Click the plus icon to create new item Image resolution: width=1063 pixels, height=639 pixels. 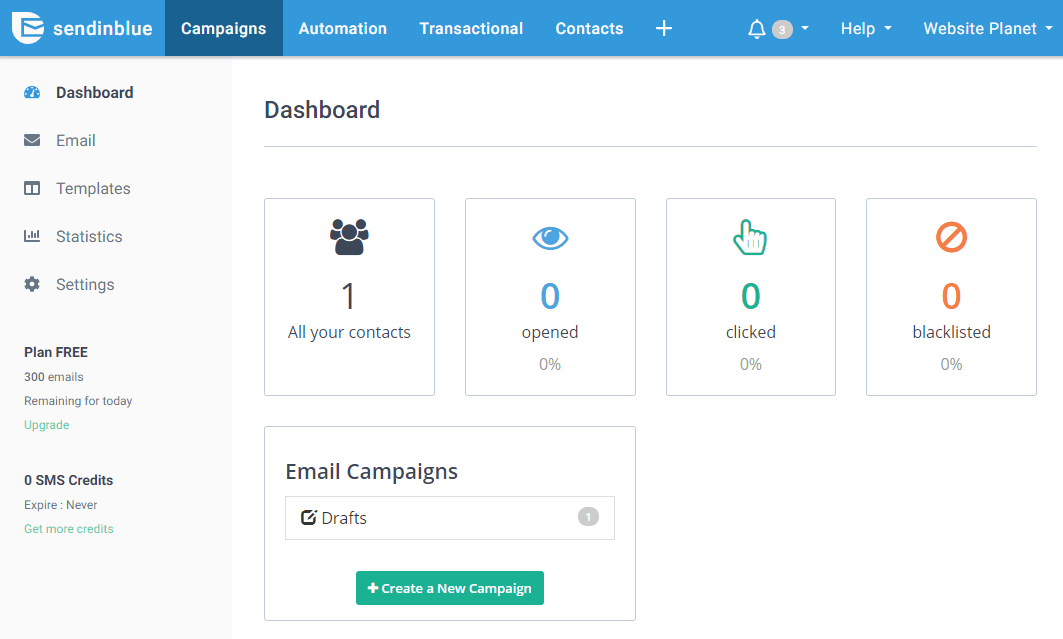click(663, 28)
